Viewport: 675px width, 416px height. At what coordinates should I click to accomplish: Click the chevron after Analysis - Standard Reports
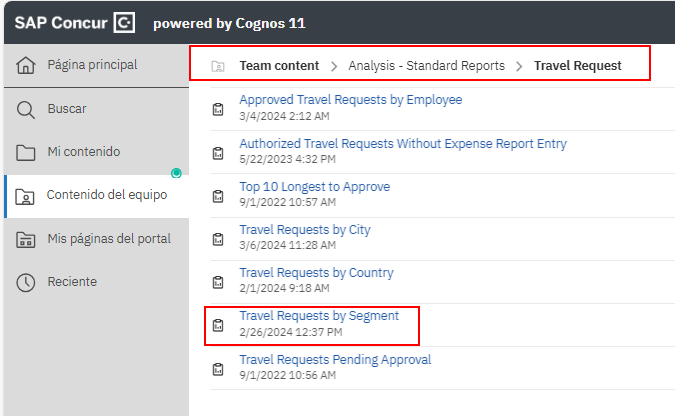coord(519,66)
